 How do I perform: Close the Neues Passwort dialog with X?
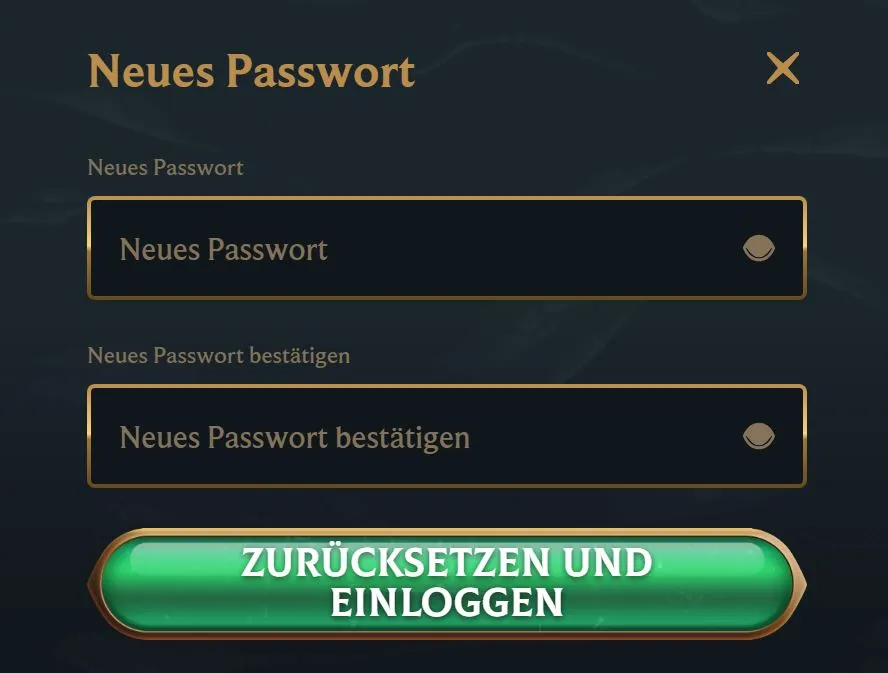(x=783, y=69)
